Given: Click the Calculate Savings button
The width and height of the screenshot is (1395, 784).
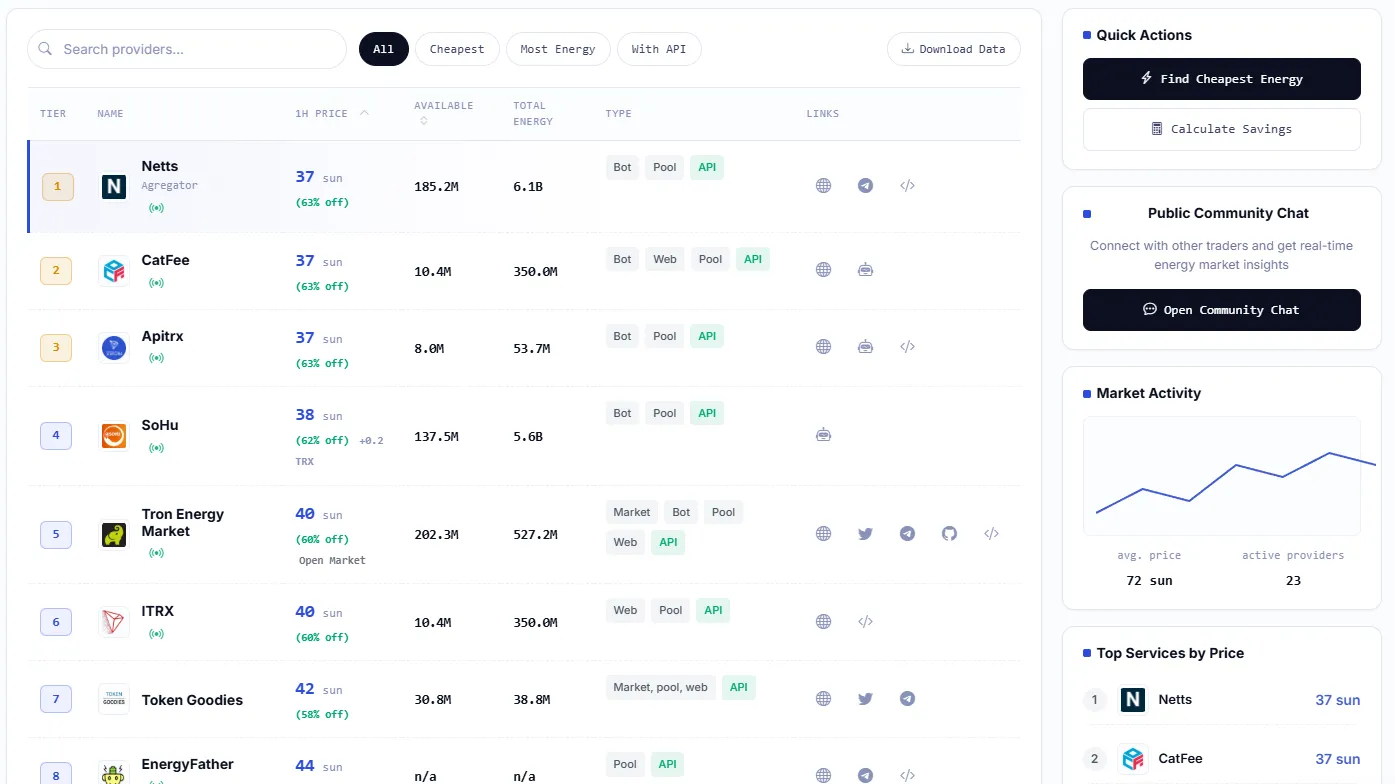Looking at the screenshot, I should point(1222,129).
